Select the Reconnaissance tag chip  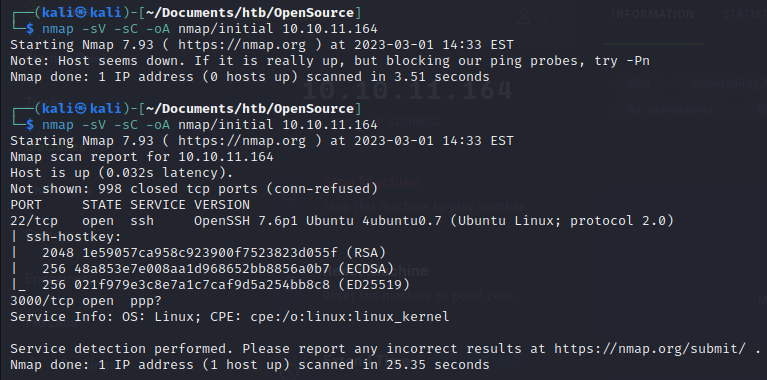pos(672,111)
